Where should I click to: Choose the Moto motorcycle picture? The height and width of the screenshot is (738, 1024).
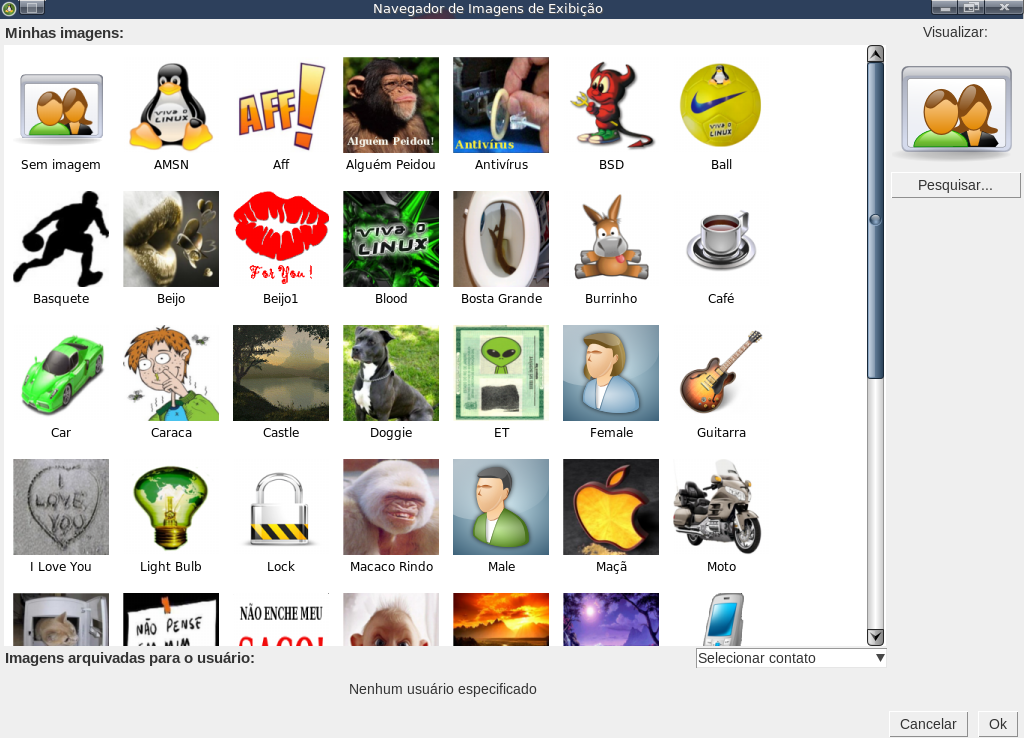click(x=721, y=507)
